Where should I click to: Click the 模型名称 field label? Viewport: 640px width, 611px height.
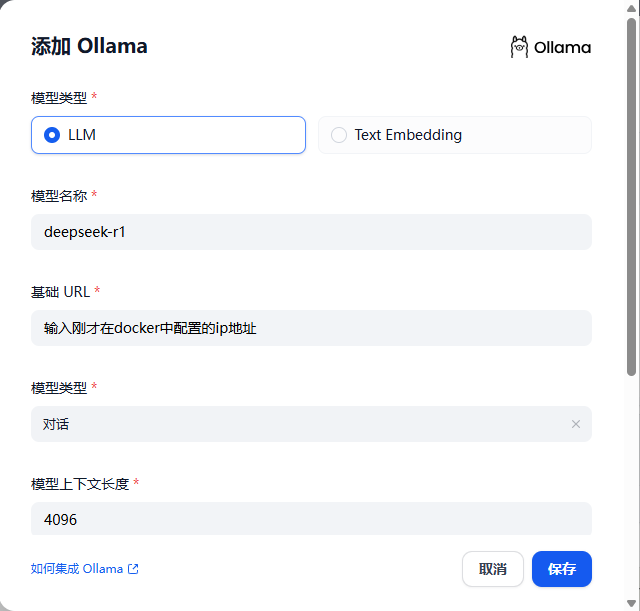[59, 195]
